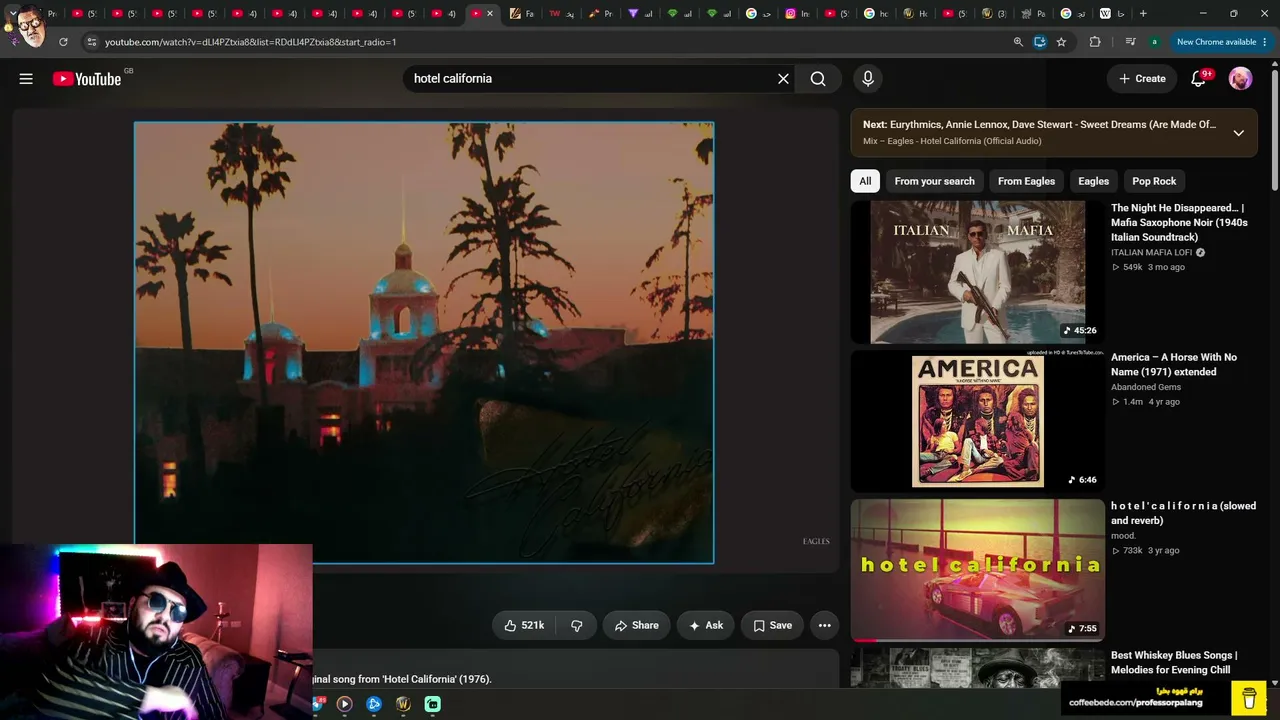The image size is (1280, 720).
Task: Clear the search box with X
Action: tap(783, 79)
